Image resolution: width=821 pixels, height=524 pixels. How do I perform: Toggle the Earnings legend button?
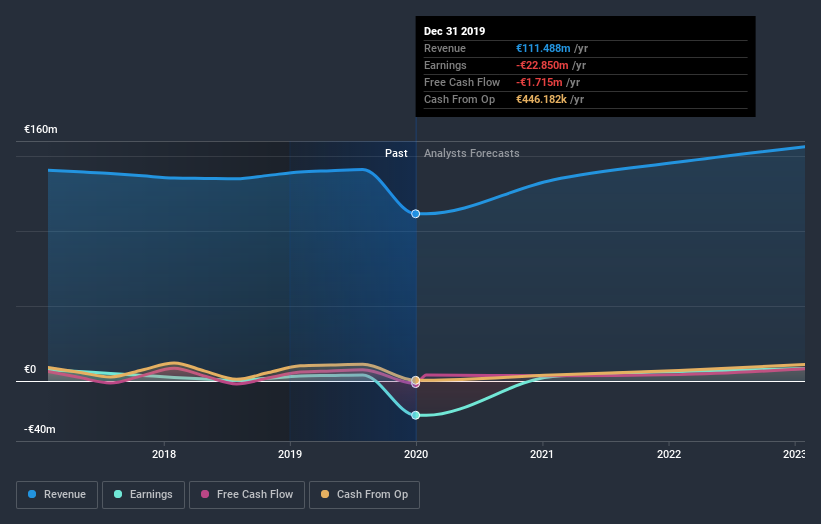[143, 495]
